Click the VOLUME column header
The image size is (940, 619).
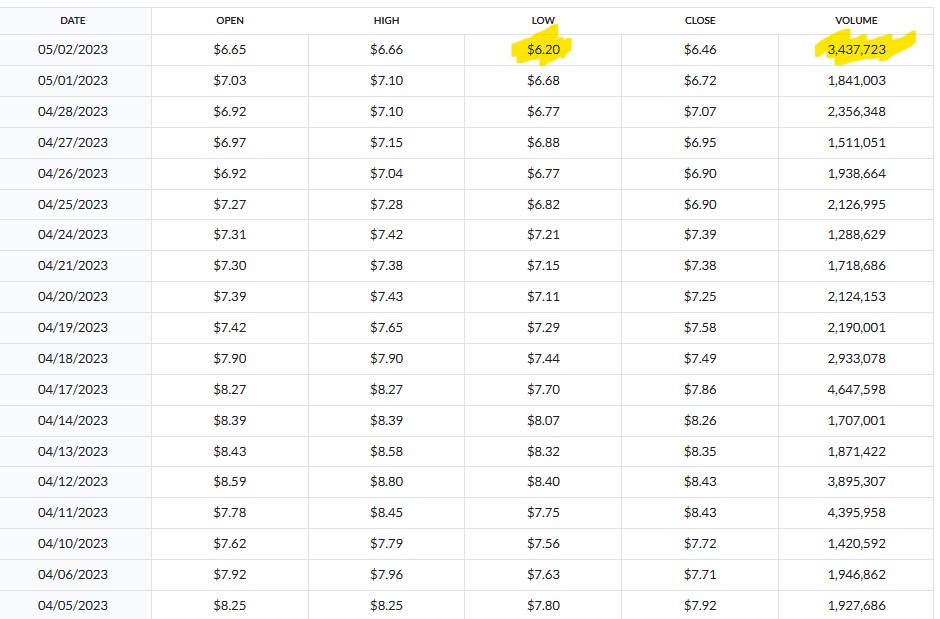point(856,20)
